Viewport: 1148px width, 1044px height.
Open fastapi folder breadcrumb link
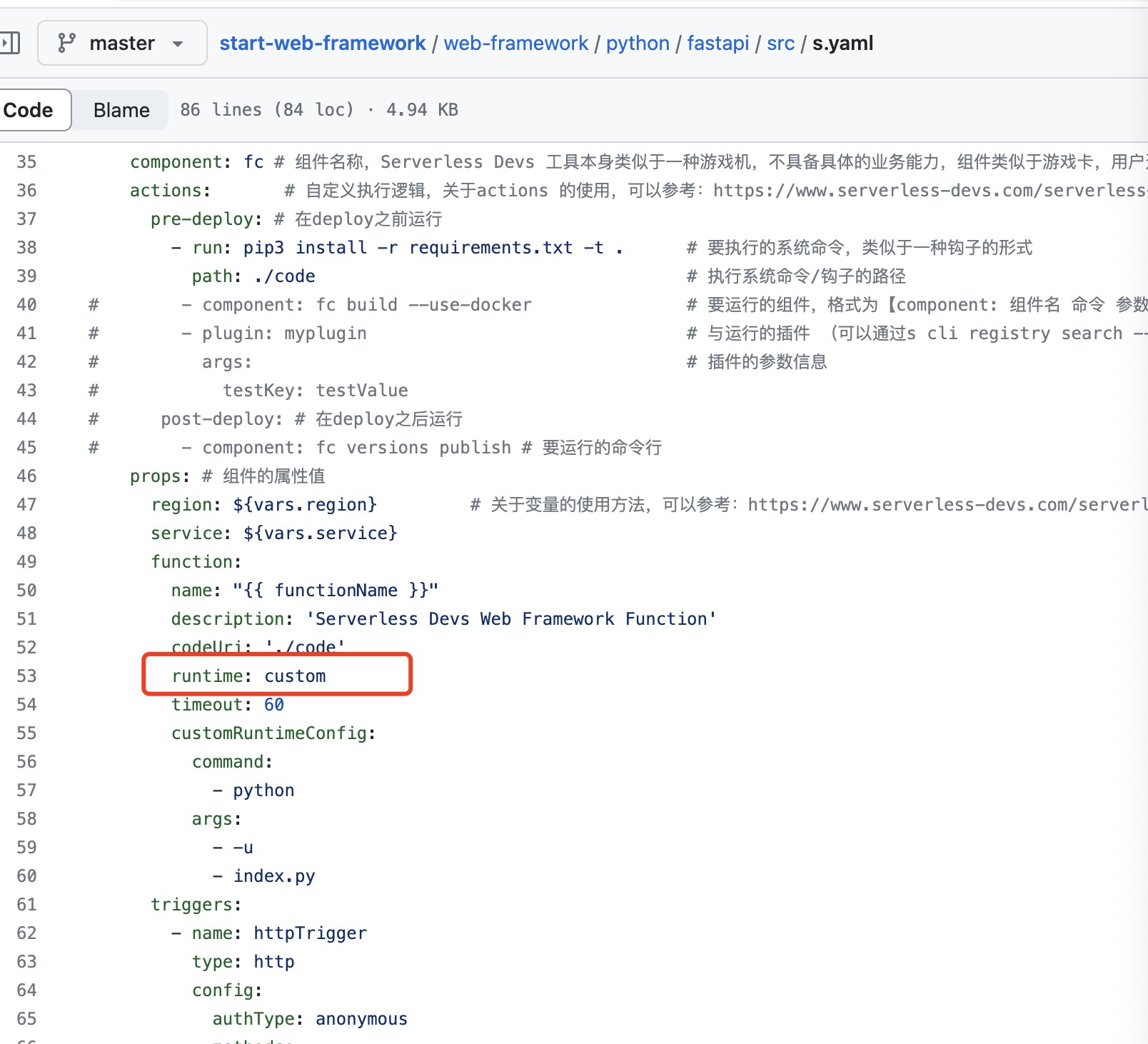(x=718, y=44)
